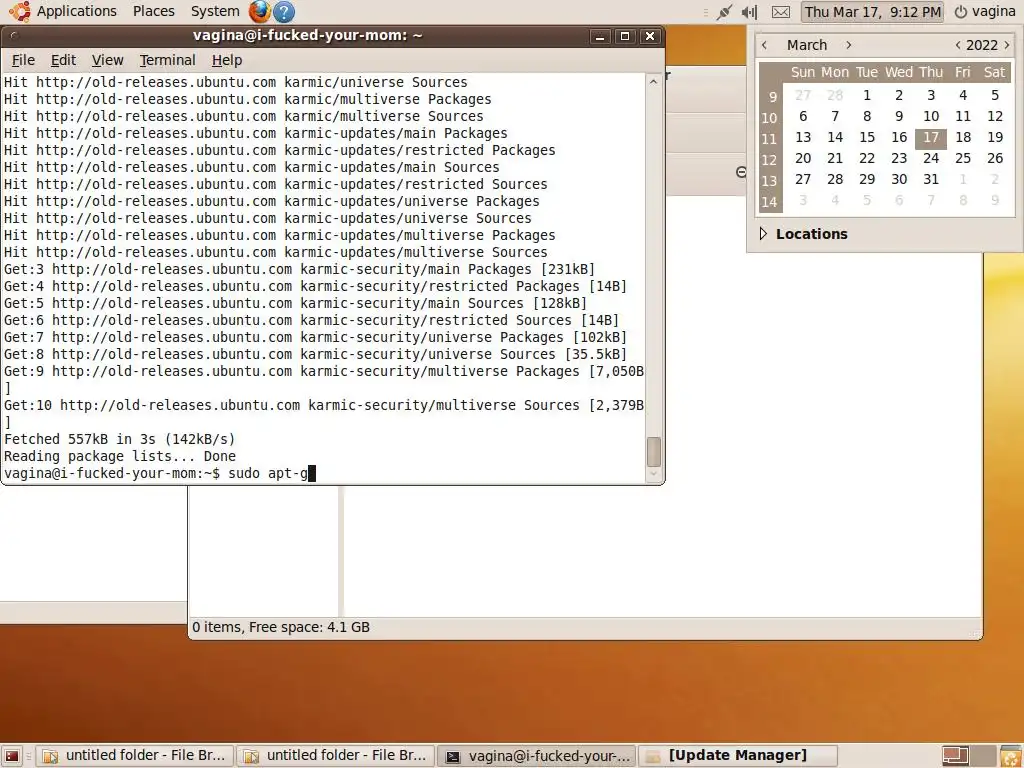The image size is (1024, 768).
Task: Click 'Reading package lists... Done' line
Action: coord(120,456)
